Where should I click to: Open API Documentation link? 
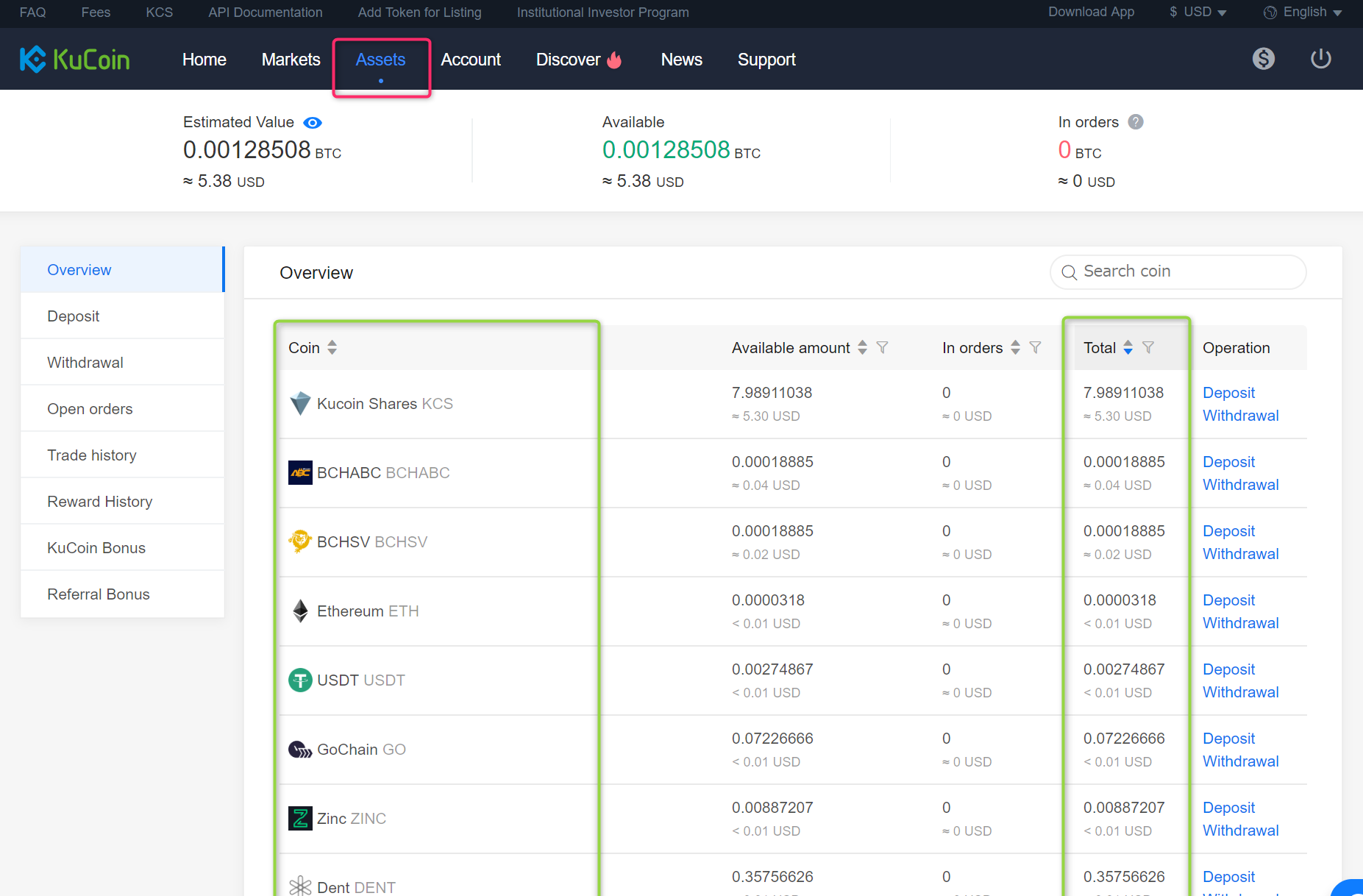pyautogui.click(x=266, y=13)
